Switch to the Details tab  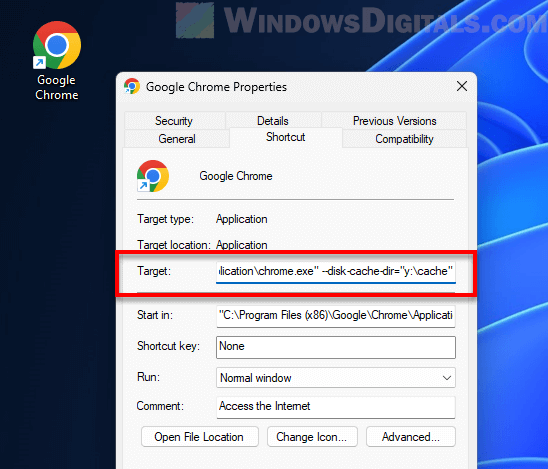[273, 121]
